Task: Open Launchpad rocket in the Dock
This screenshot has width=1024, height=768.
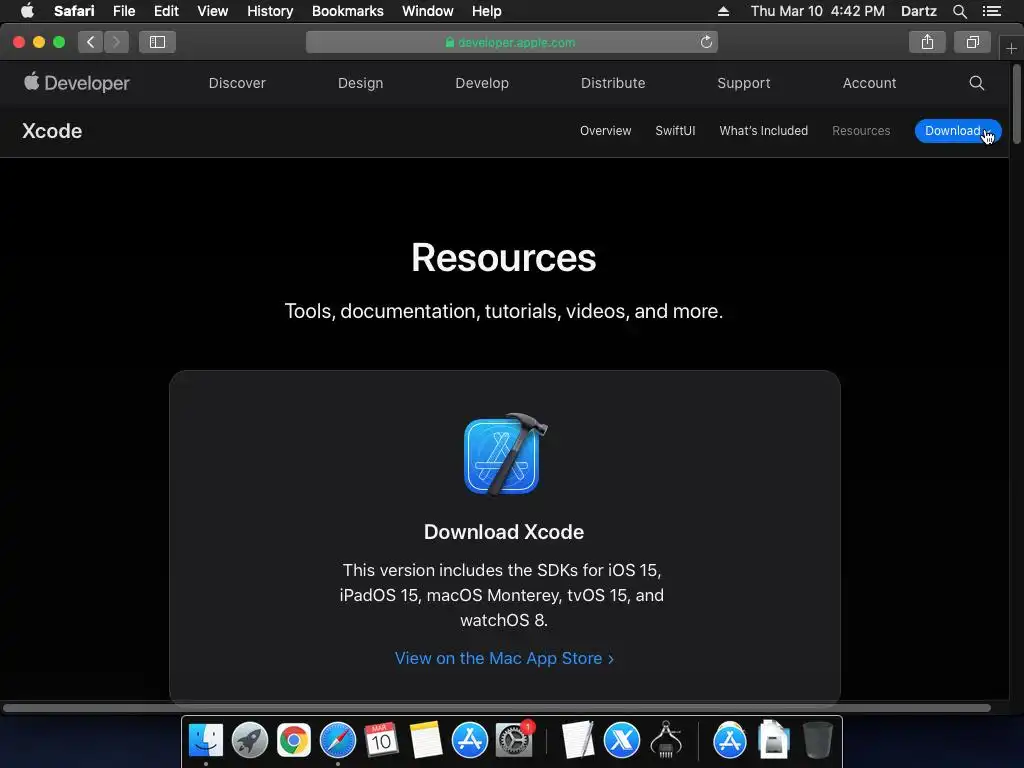Action: click(x=249, y=741)
